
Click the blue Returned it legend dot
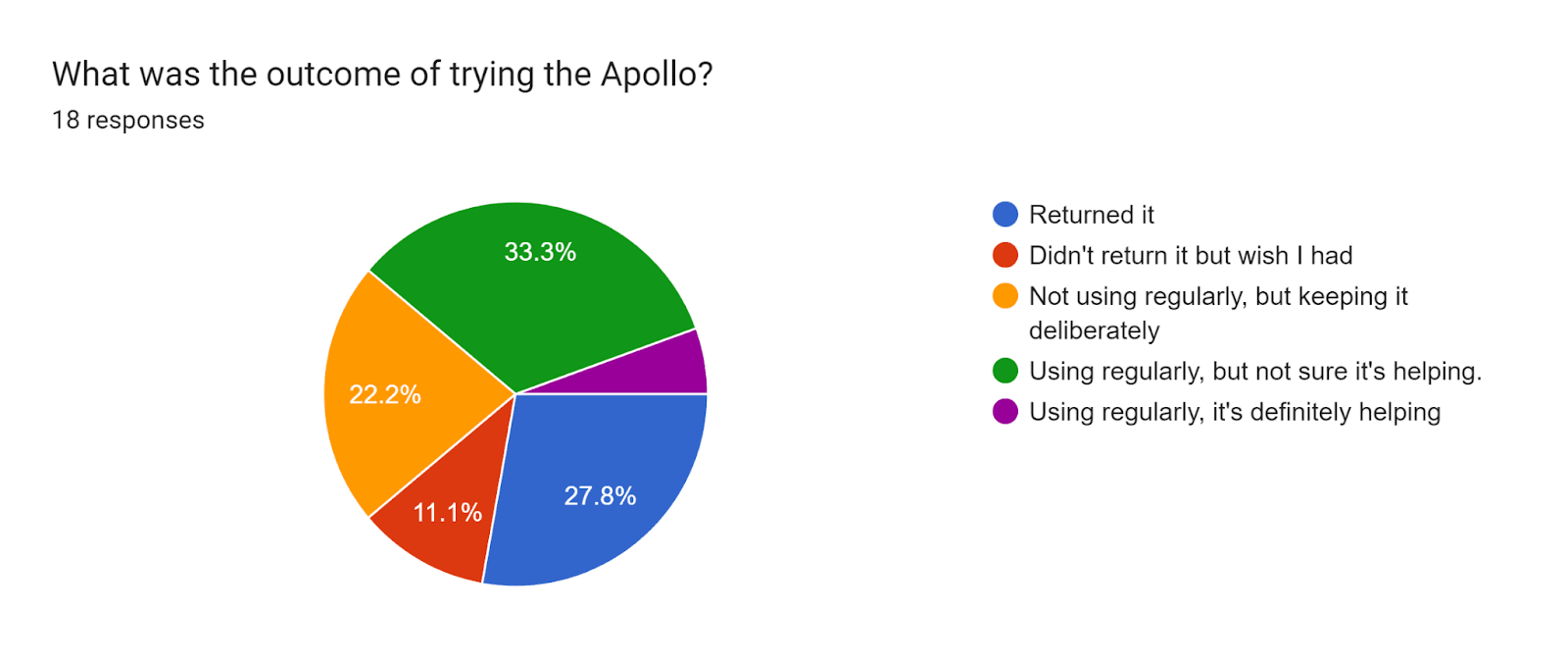[x=1005, y=215]
